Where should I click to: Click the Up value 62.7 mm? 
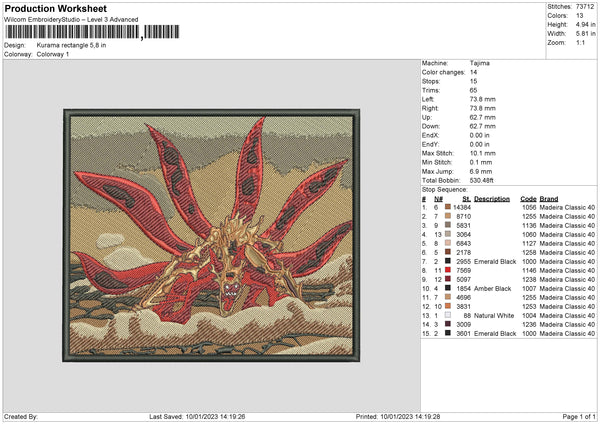point(483,117)
